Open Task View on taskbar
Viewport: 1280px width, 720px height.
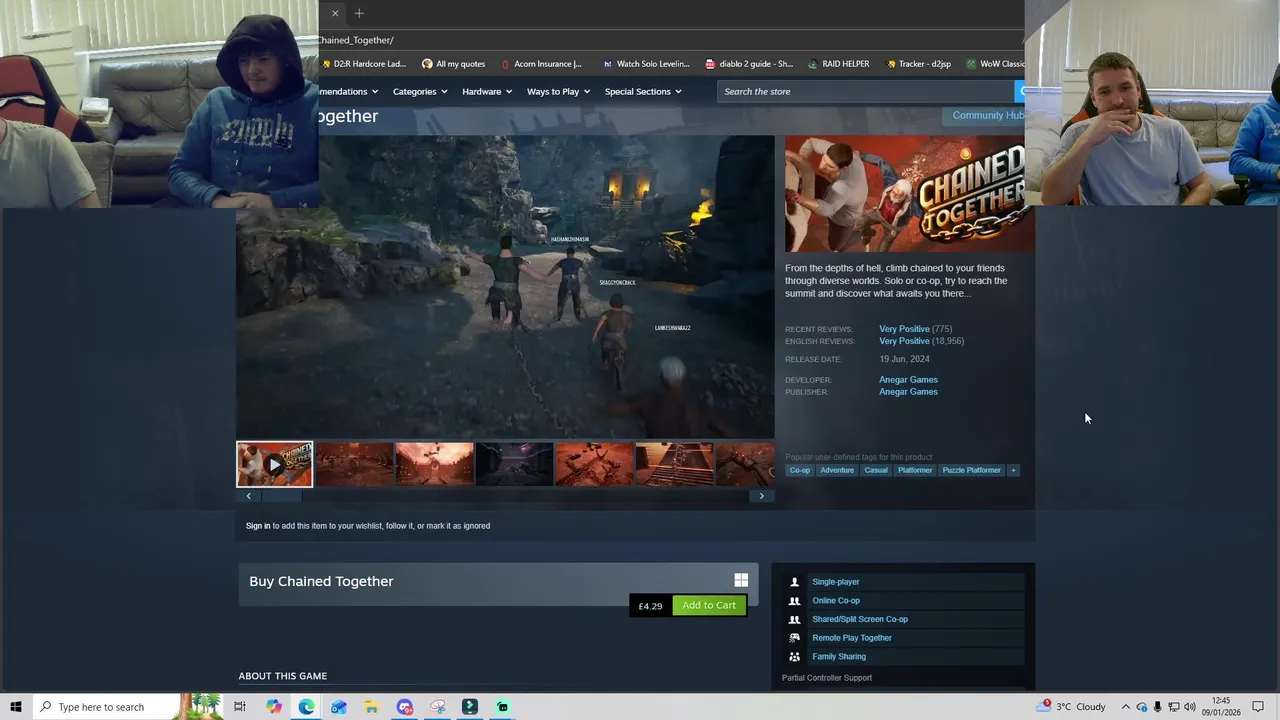point(240,707)
